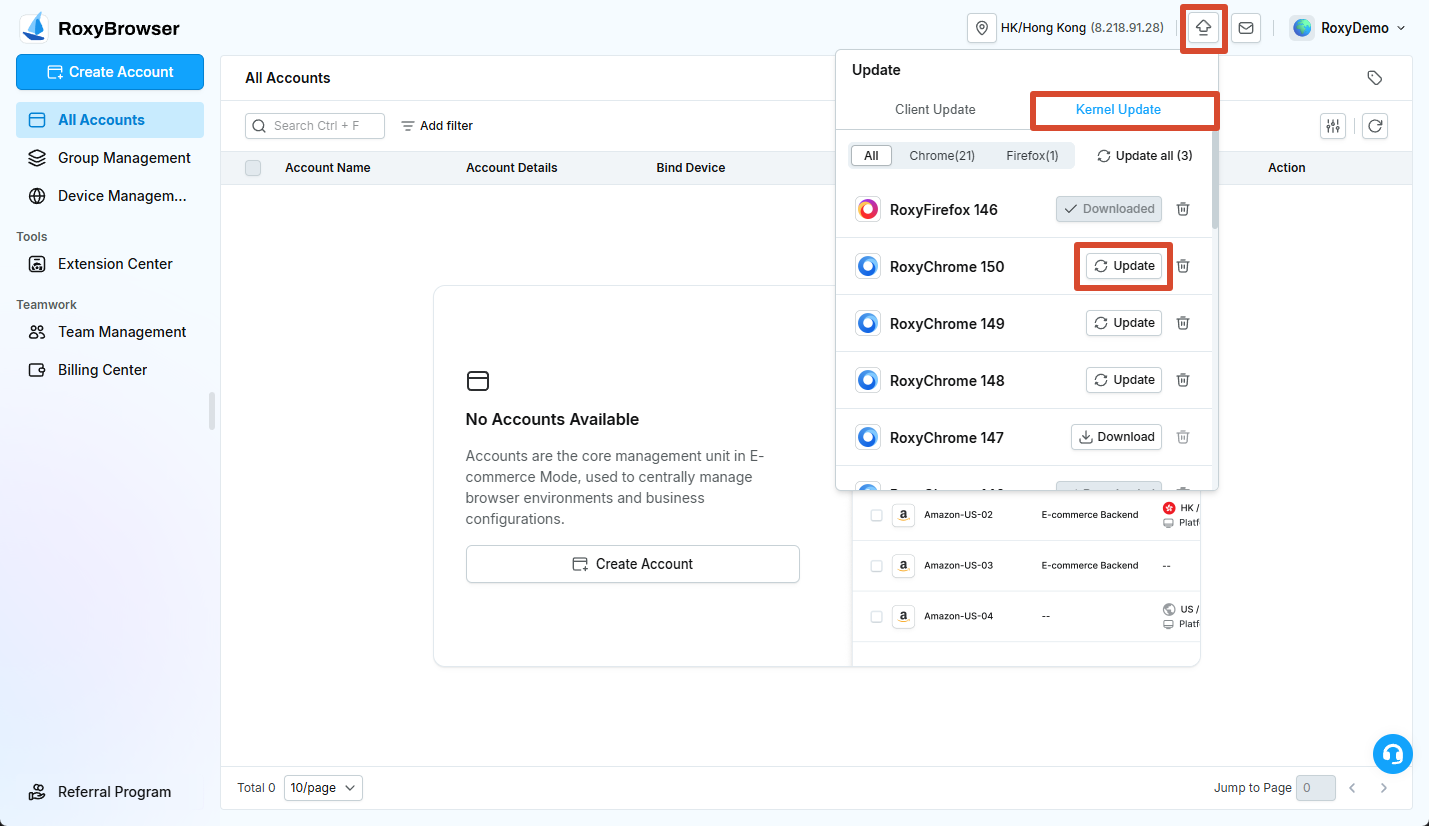Delete the RoxyChrome 149 kernel
The width and height of the screenshot is (1429, 826).
click(1183, 323)
